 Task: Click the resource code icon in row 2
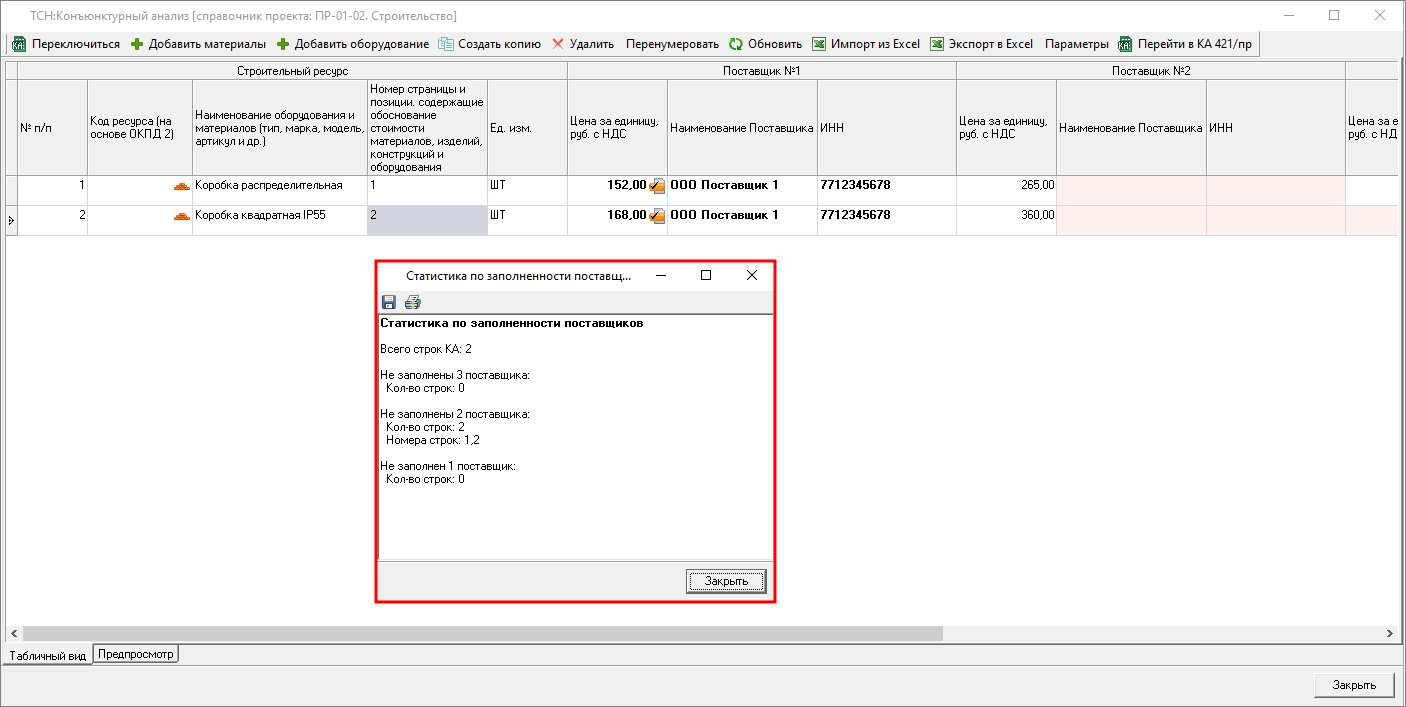coord(182,216)
